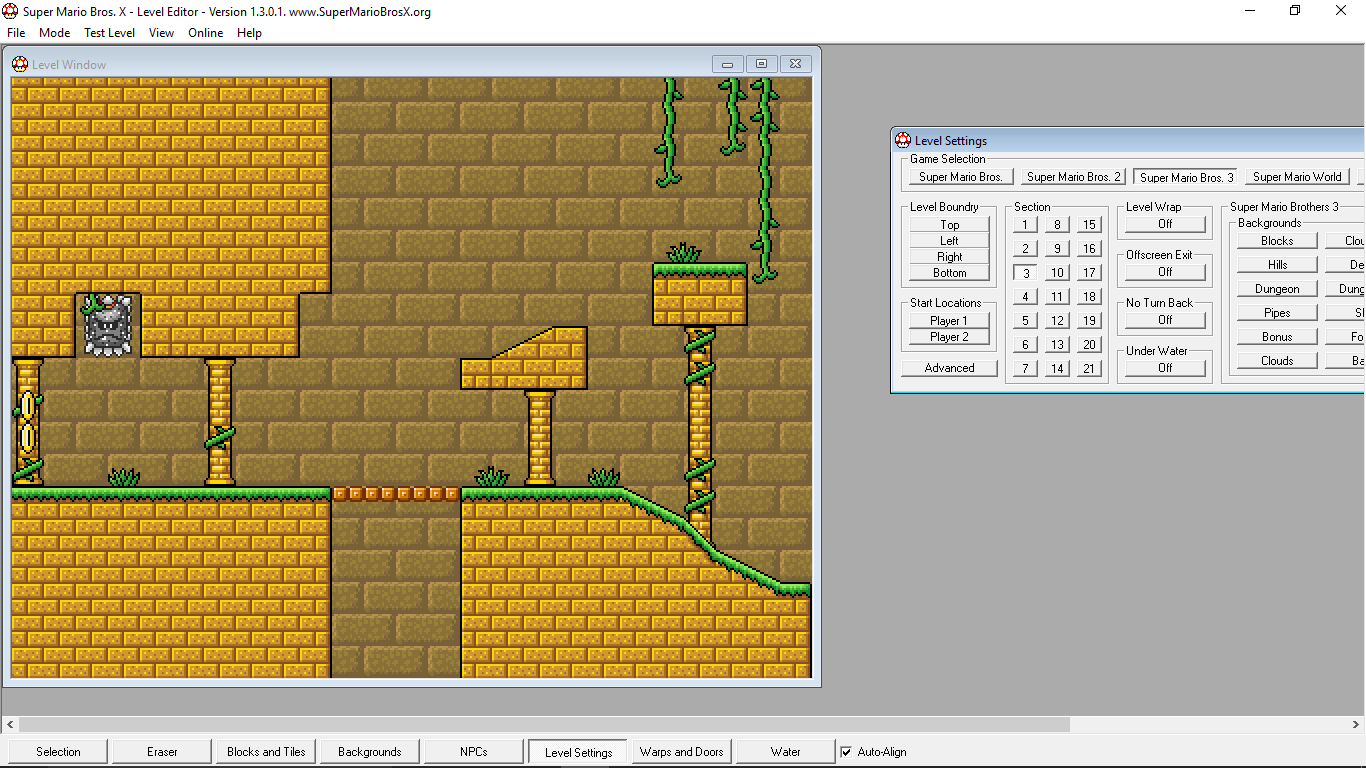Click the Level Window mushroom icon
Image resolution: width=1366 pixels, height=768 pixels.
(20, 64)
